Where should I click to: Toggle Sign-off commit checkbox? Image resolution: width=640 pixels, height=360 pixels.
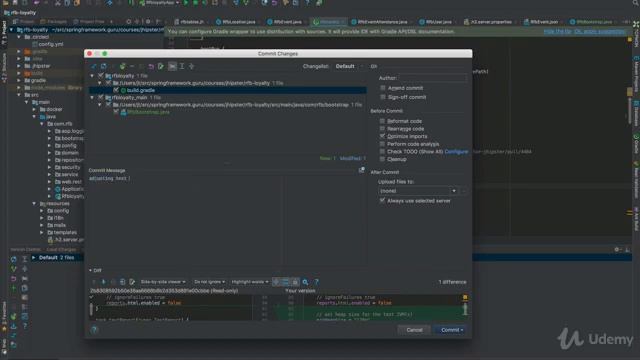point(382,97)
